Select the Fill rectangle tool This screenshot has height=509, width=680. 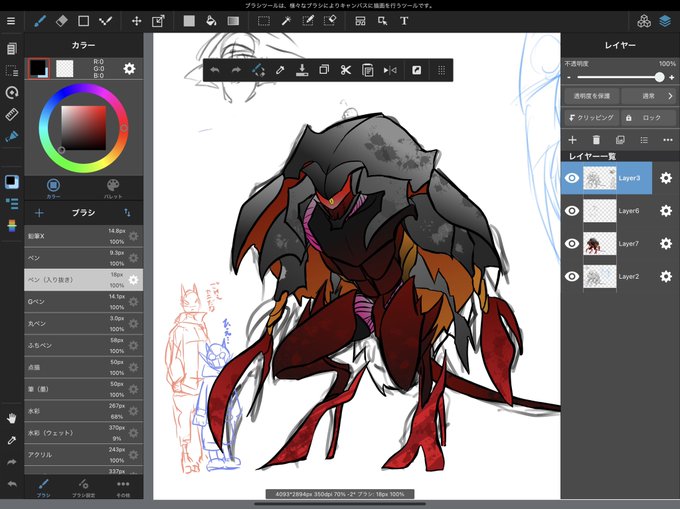[189, 21]
